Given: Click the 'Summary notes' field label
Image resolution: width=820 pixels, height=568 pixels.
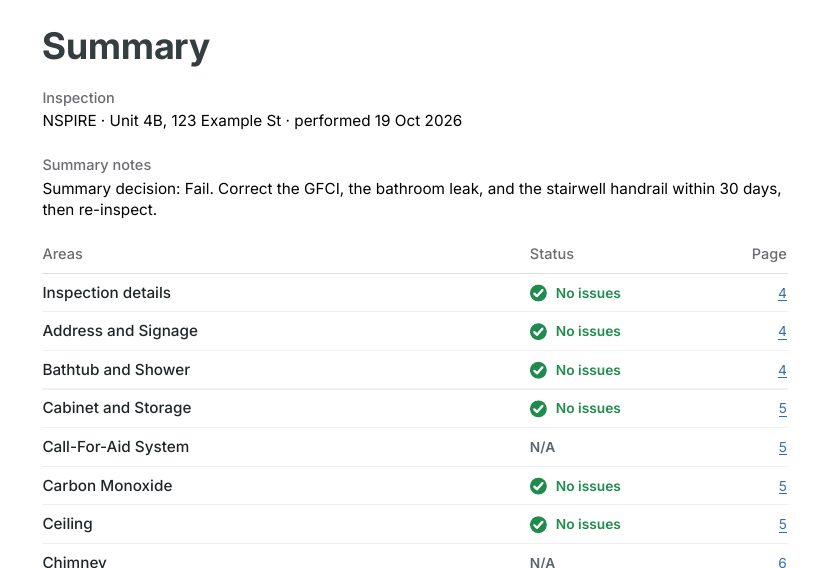Looking at the screenshot, I should pyautogui.click(x=97, y=165).
